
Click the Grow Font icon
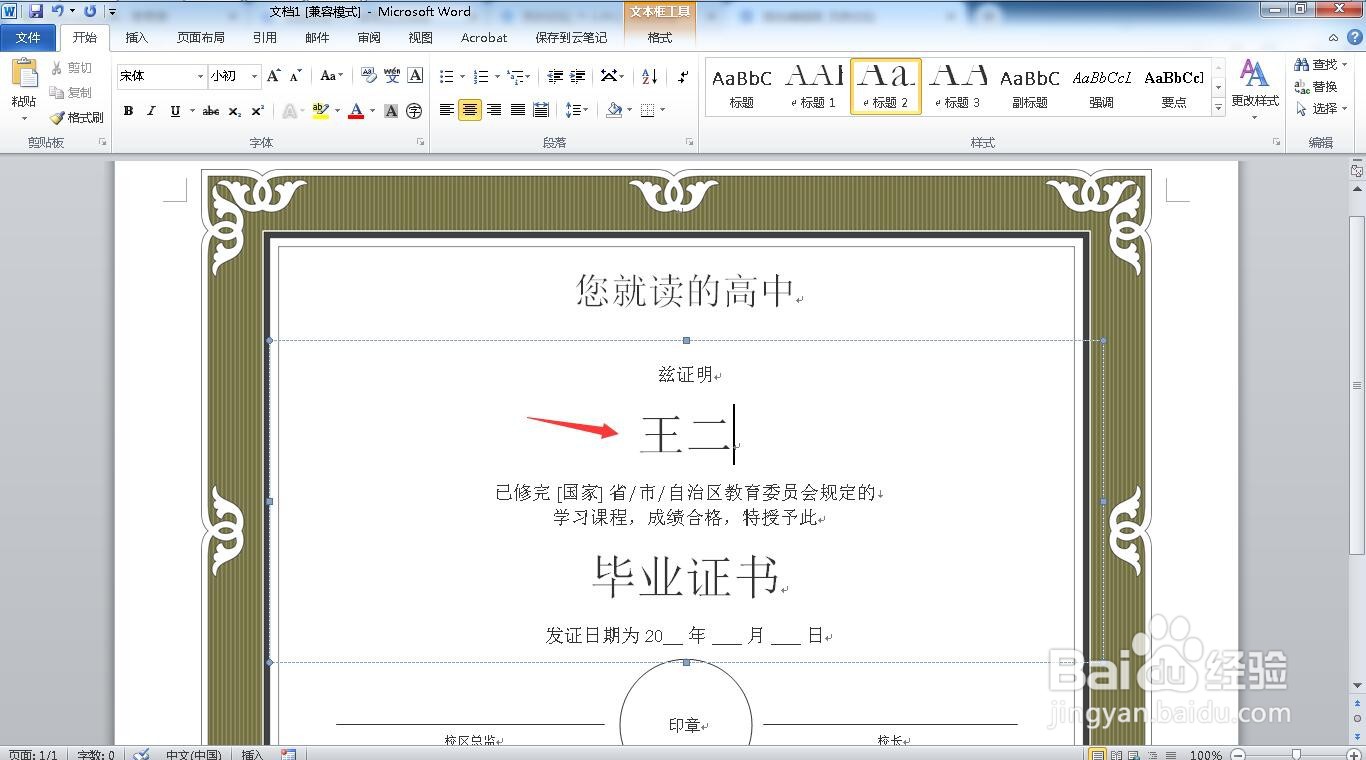[x=274, y=76]
